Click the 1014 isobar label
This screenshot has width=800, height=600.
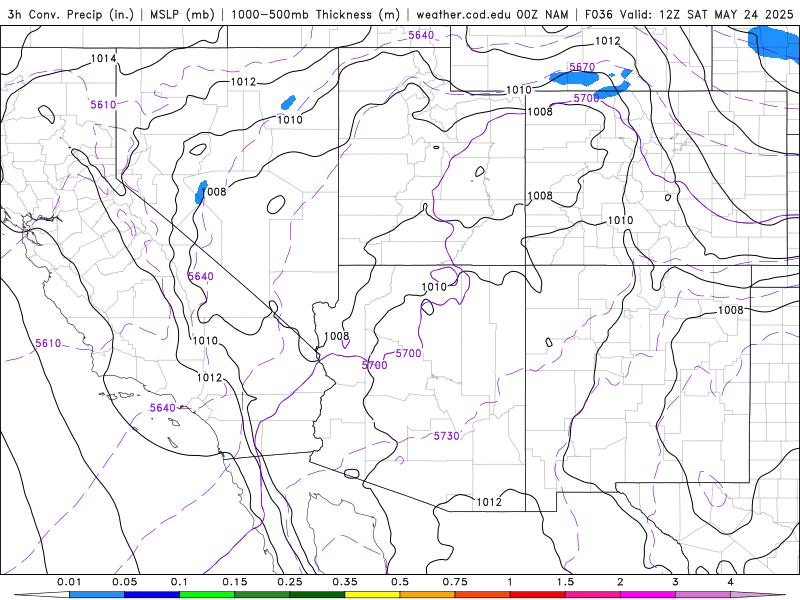tap(104, 59)
